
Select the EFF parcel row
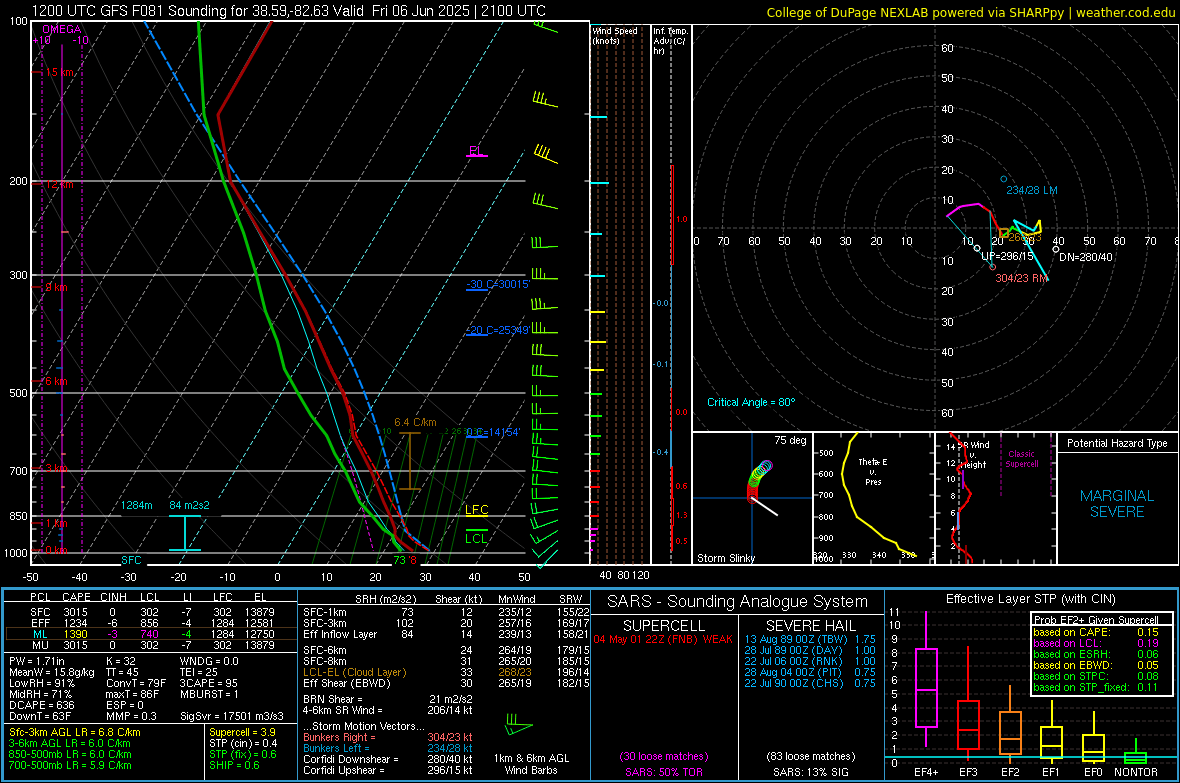click(152, 623)
